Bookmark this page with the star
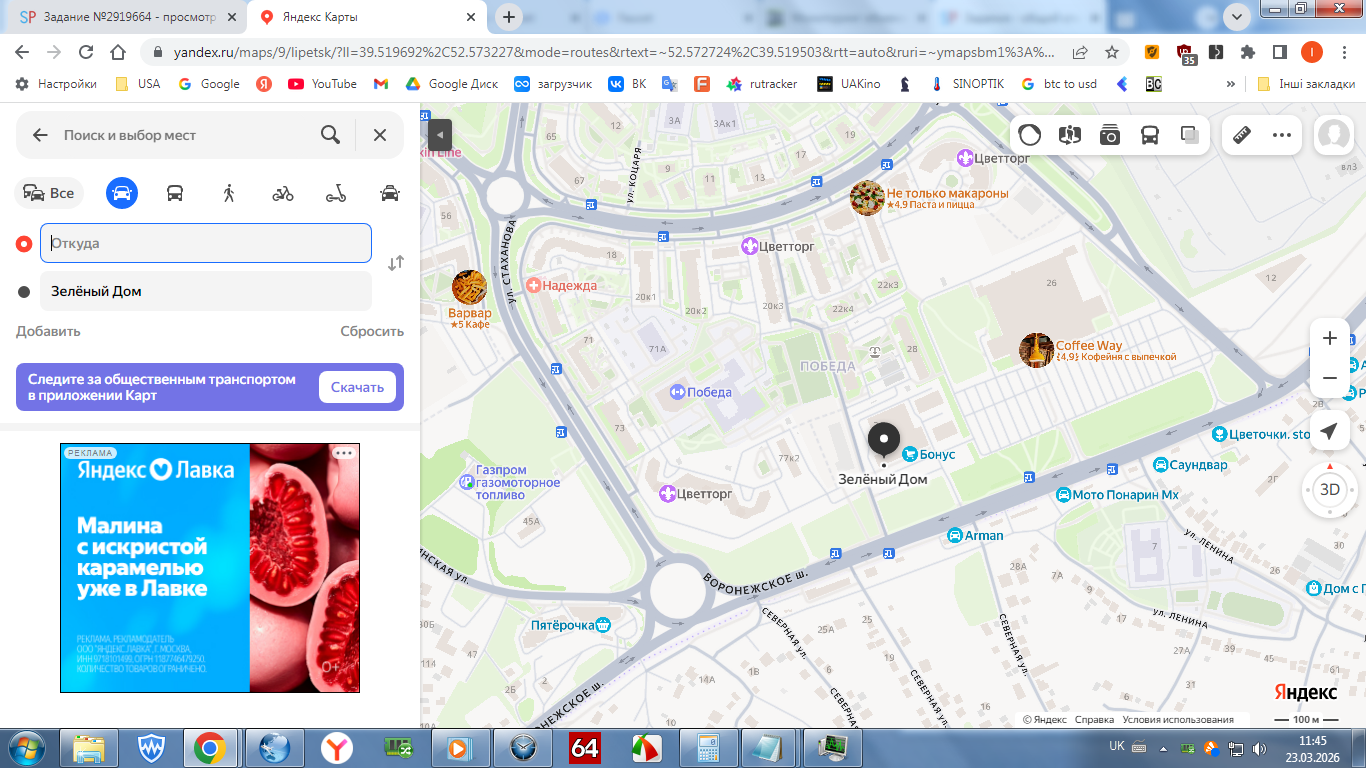Screen dimensions: 1366x768 (1112, 52)
